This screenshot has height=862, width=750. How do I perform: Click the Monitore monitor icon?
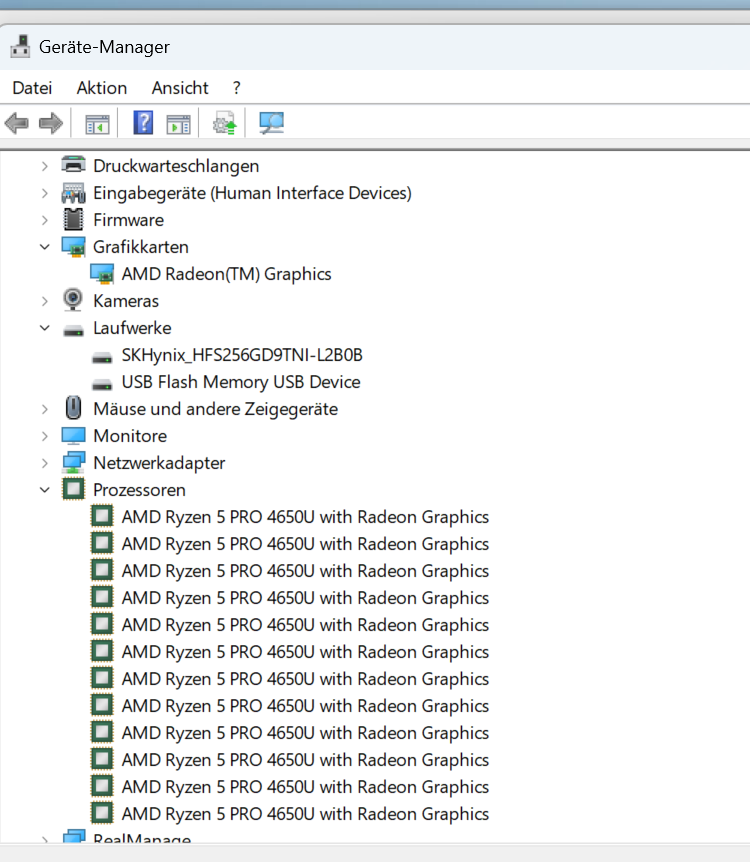click(x=73, y=436)
